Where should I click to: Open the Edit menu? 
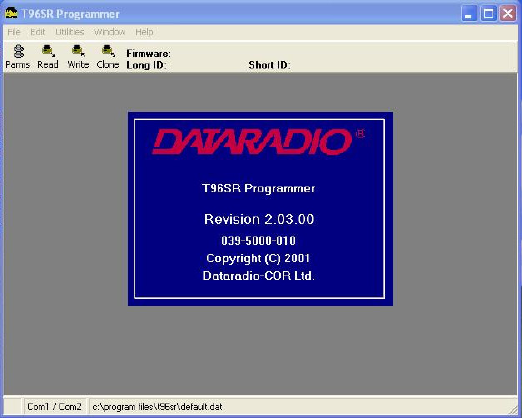point(37,32)
